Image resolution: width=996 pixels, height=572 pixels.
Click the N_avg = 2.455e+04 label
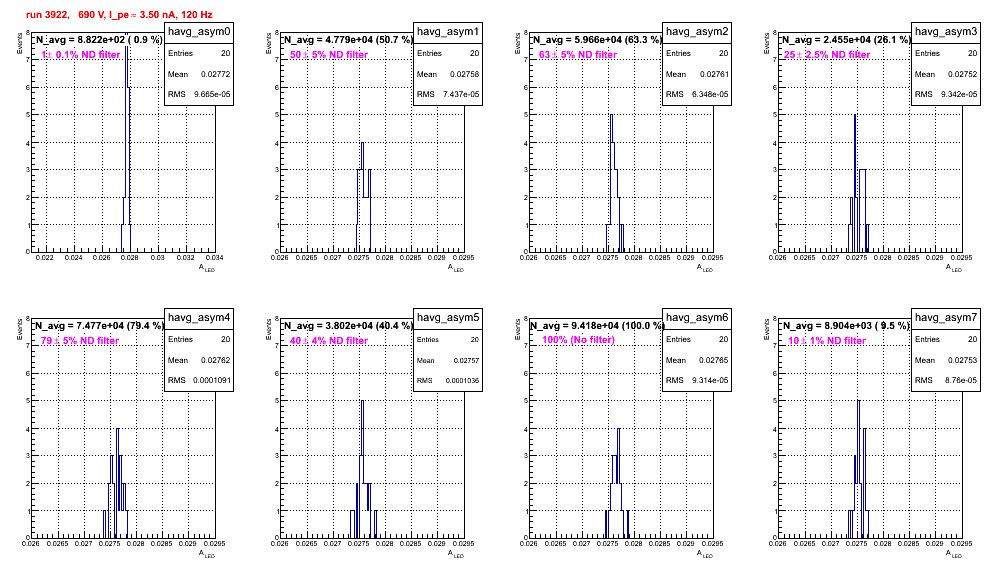[x=846, y=40]
